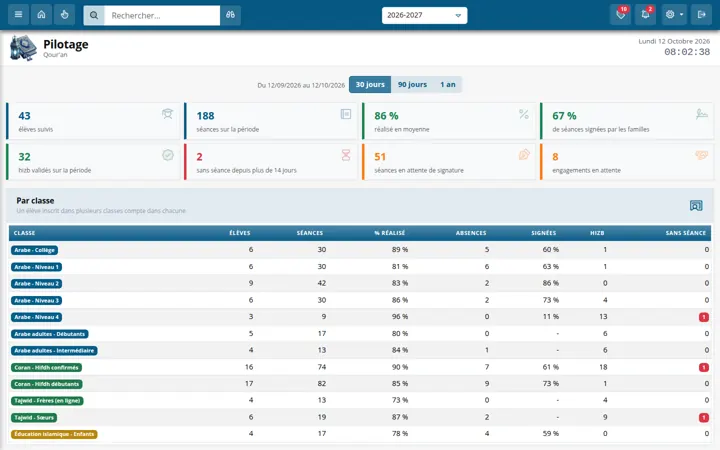Open Arabe adultes - Intermédiaire class tag
Image resolution: width=720 pixels, height=450 pixels.
tap(54, 350)
